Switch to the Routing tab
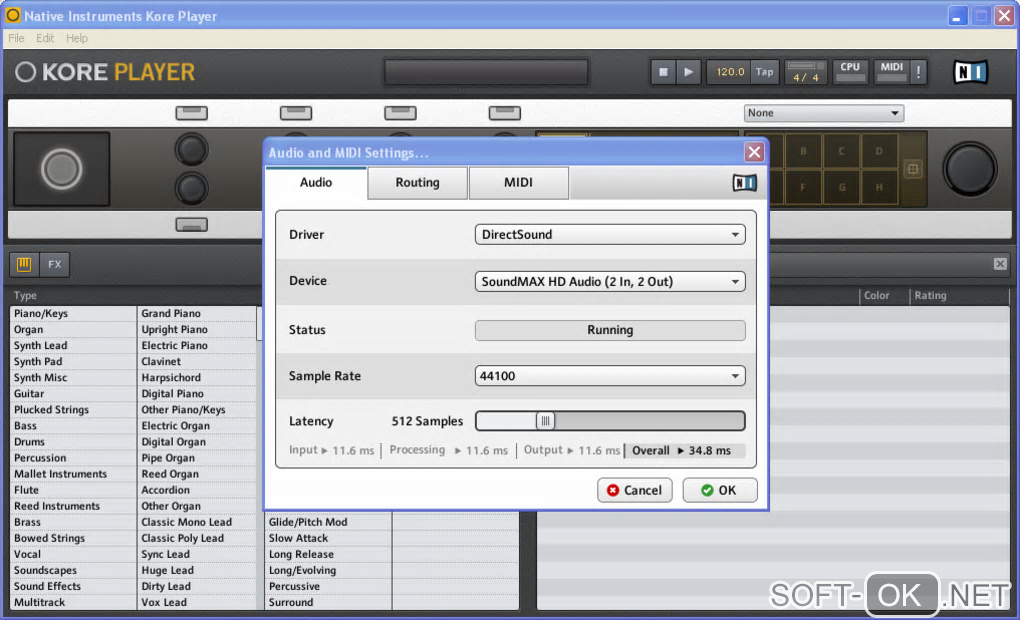Viewport: 1020px width, 620px height. click(x=418, y=183)
